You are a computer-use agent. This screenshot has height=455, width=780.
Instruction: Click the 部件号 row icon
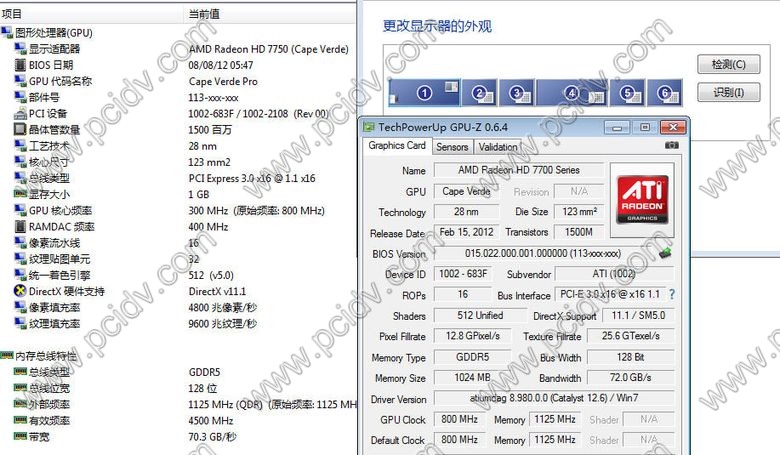coord(20,97)
